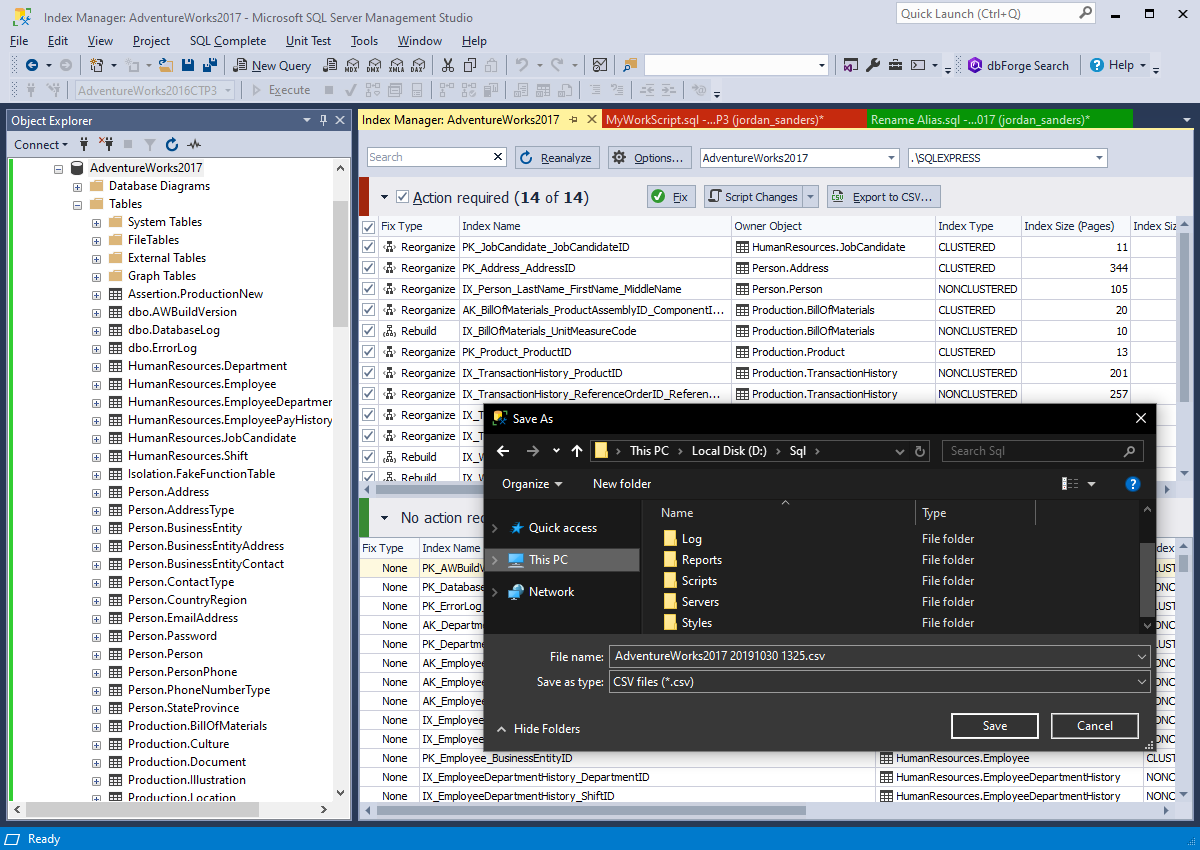Click the Save button

coord(994,726)
